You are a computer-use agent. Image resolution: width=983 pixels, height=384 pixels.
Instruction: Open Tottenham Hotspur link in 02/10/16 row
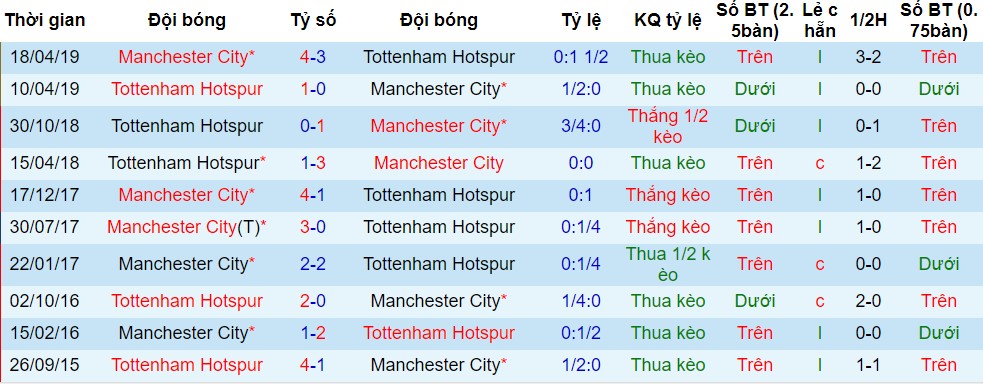pos(187,301)
